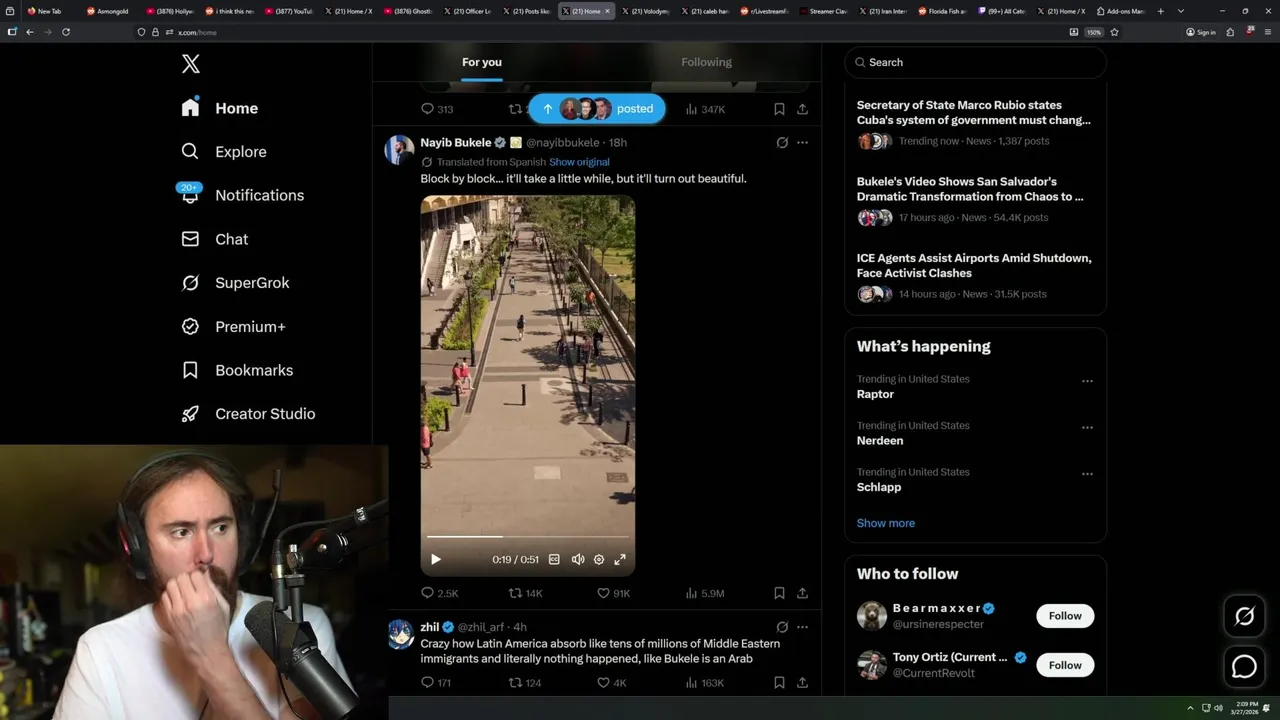Open Notifications in the sidebar
This screenshot has height=720, width=1280.
[x=242, y=195]
